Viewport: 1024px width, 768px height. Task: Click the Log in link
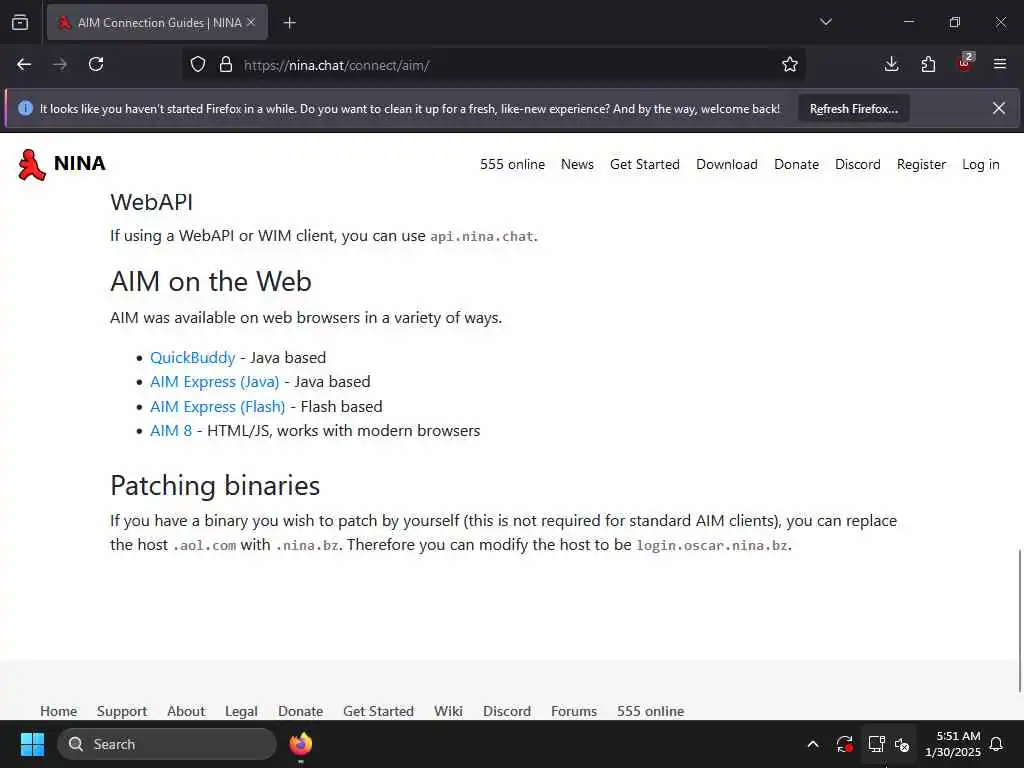(x=980, y=165)
